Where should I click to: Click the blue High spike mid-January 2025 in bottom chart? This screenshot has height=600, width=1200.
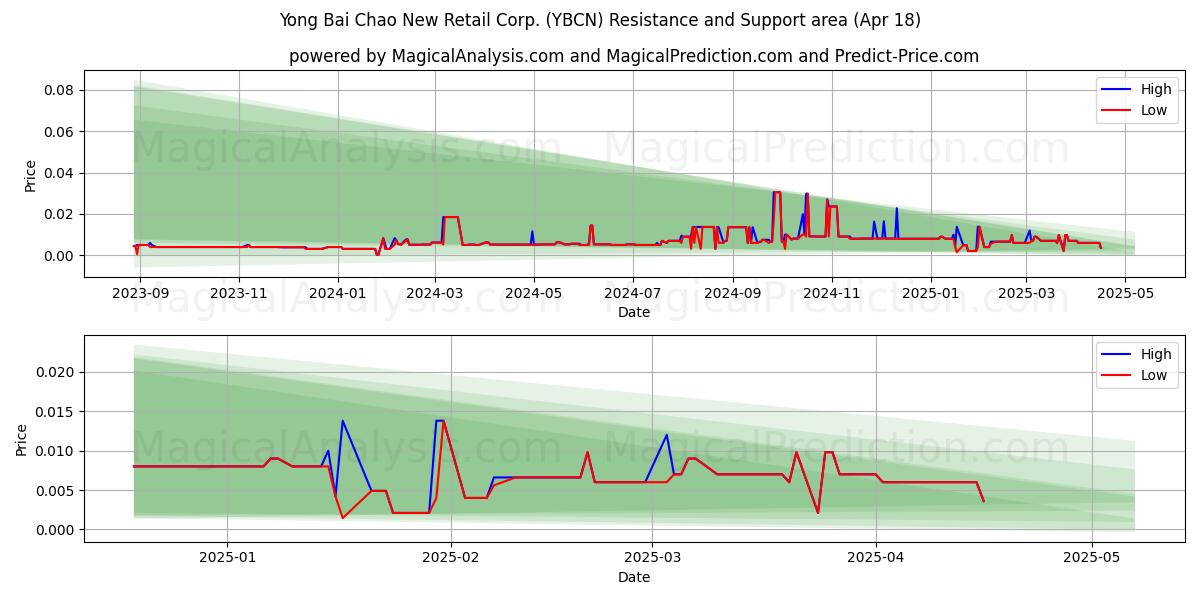point(342,421)
